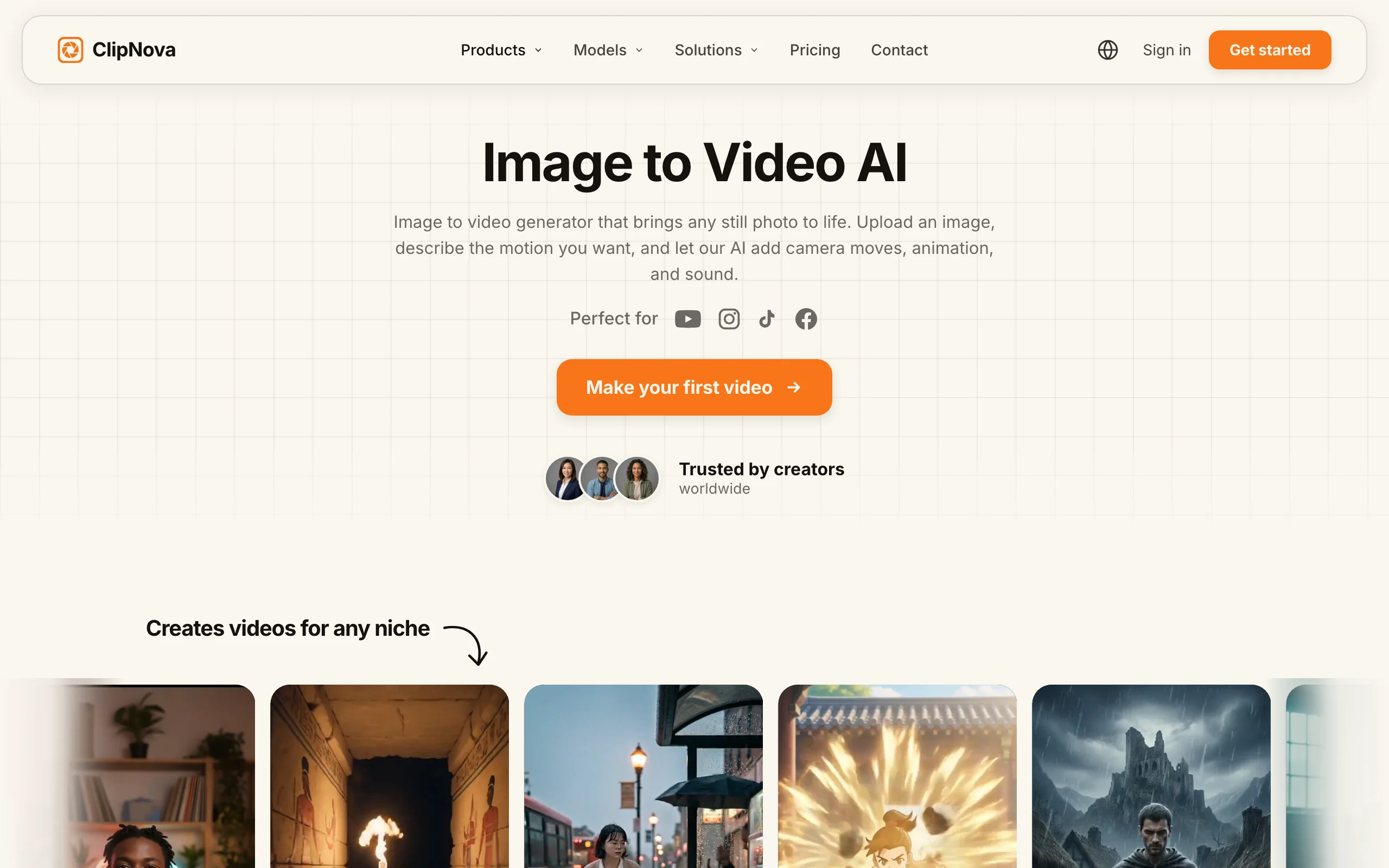Open the Pricing page
Viewport: 1389px width, 868px height.
(814, 50)
